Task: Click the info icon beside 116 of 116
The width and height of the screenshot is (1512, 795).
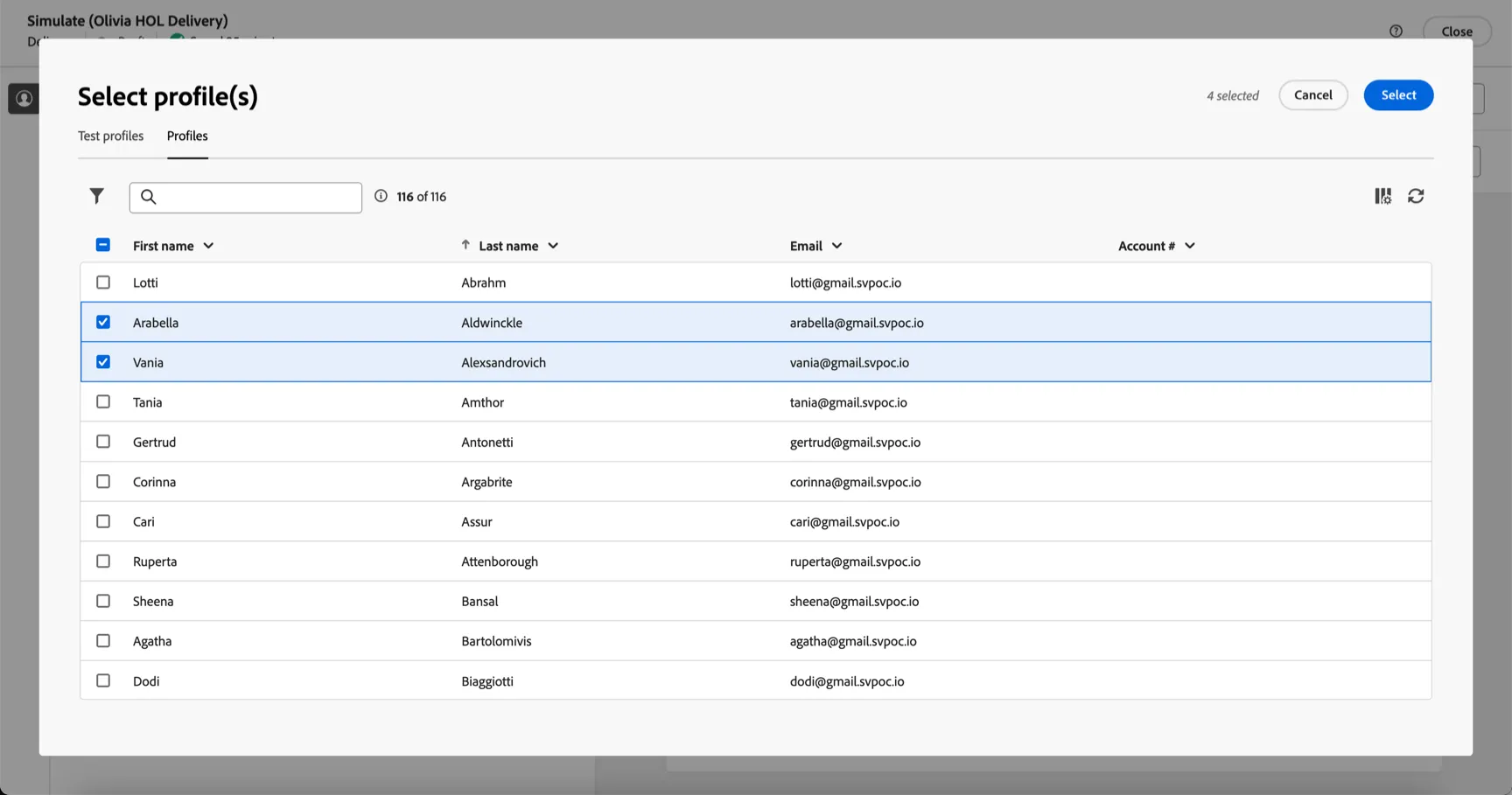Action: point(381,196)
